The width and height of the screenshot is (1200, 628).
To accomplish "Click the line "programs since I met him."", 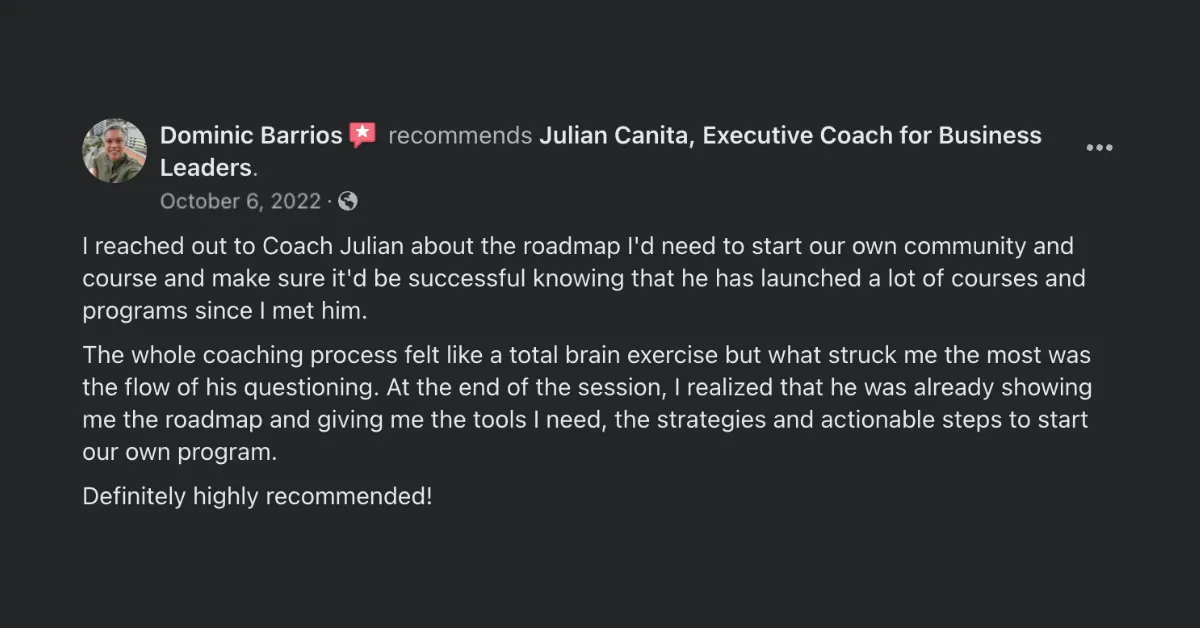I will point(225,311).
